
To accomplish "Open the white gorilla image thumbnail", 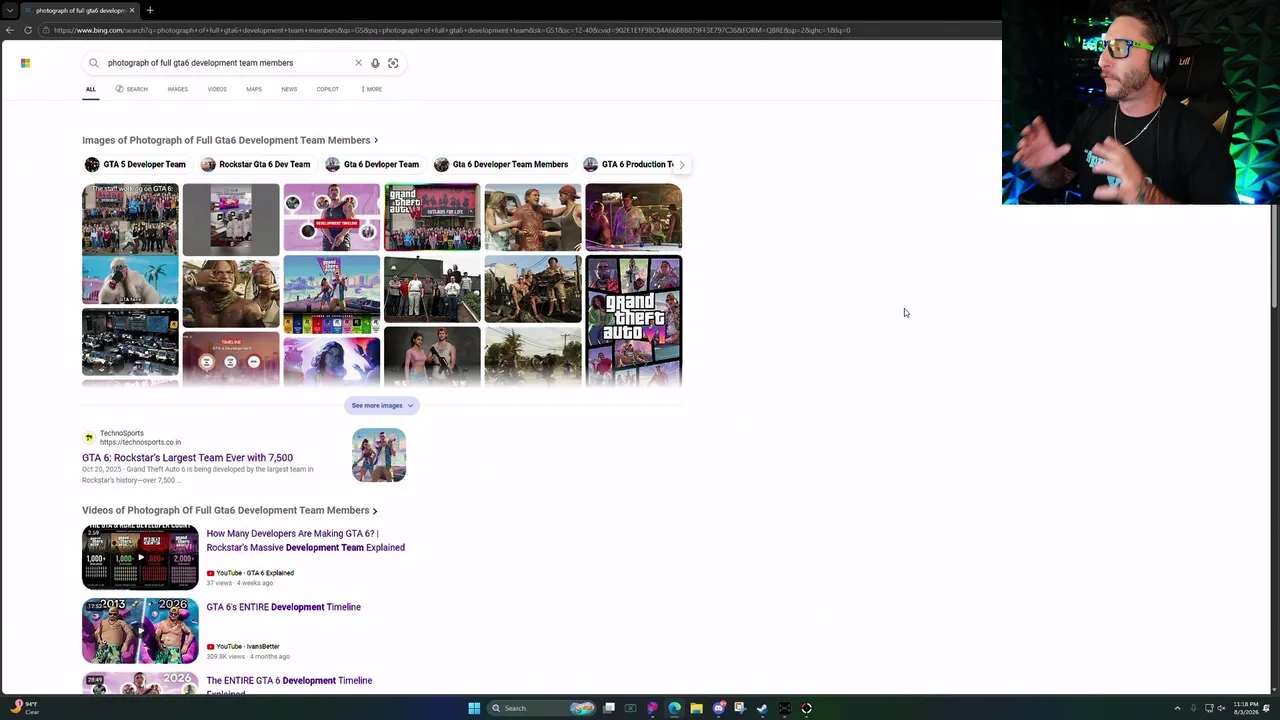I will [x=130, y=280].
